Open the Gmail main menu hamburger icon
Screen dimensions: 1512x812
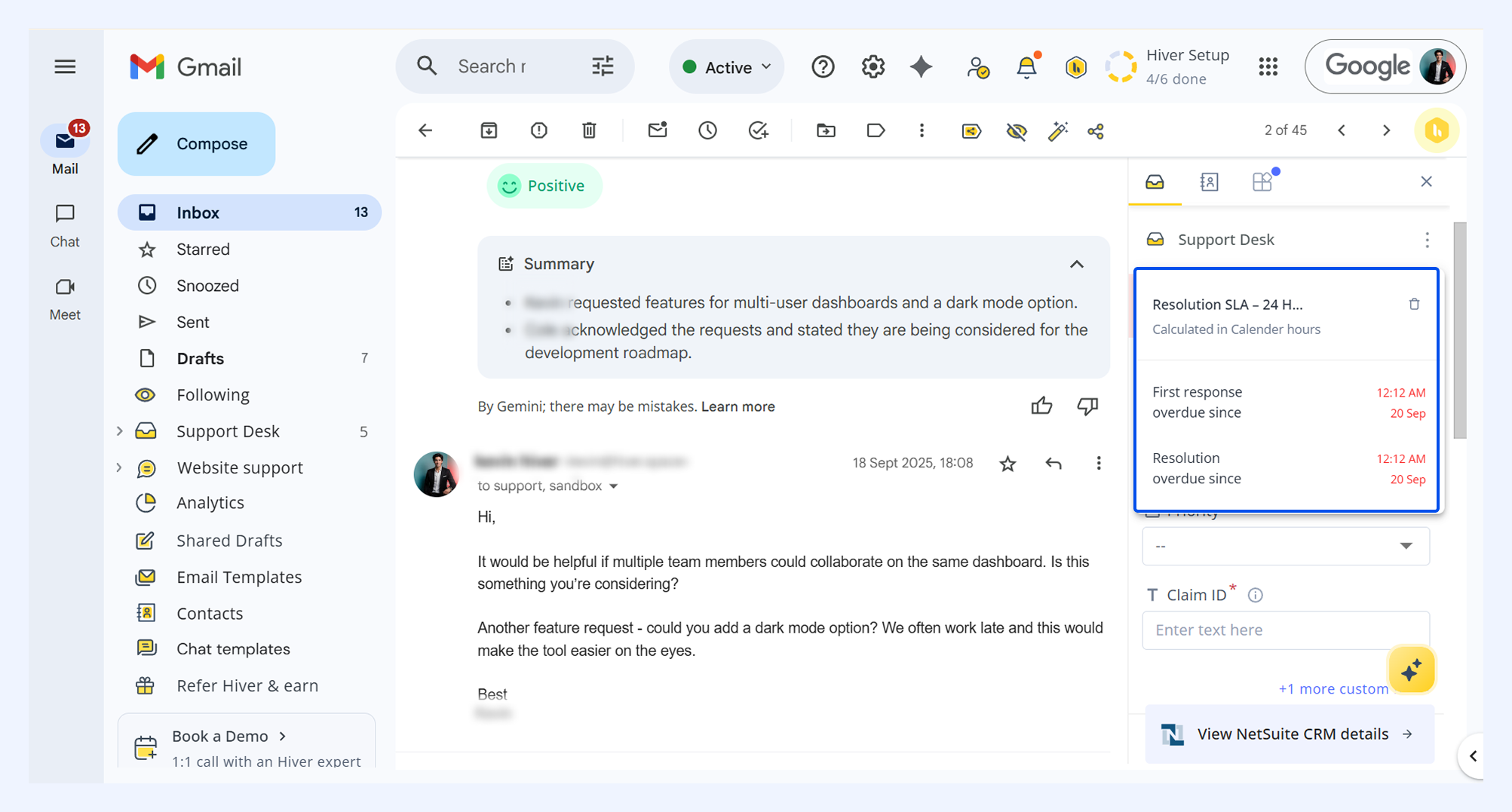(65, 66)
